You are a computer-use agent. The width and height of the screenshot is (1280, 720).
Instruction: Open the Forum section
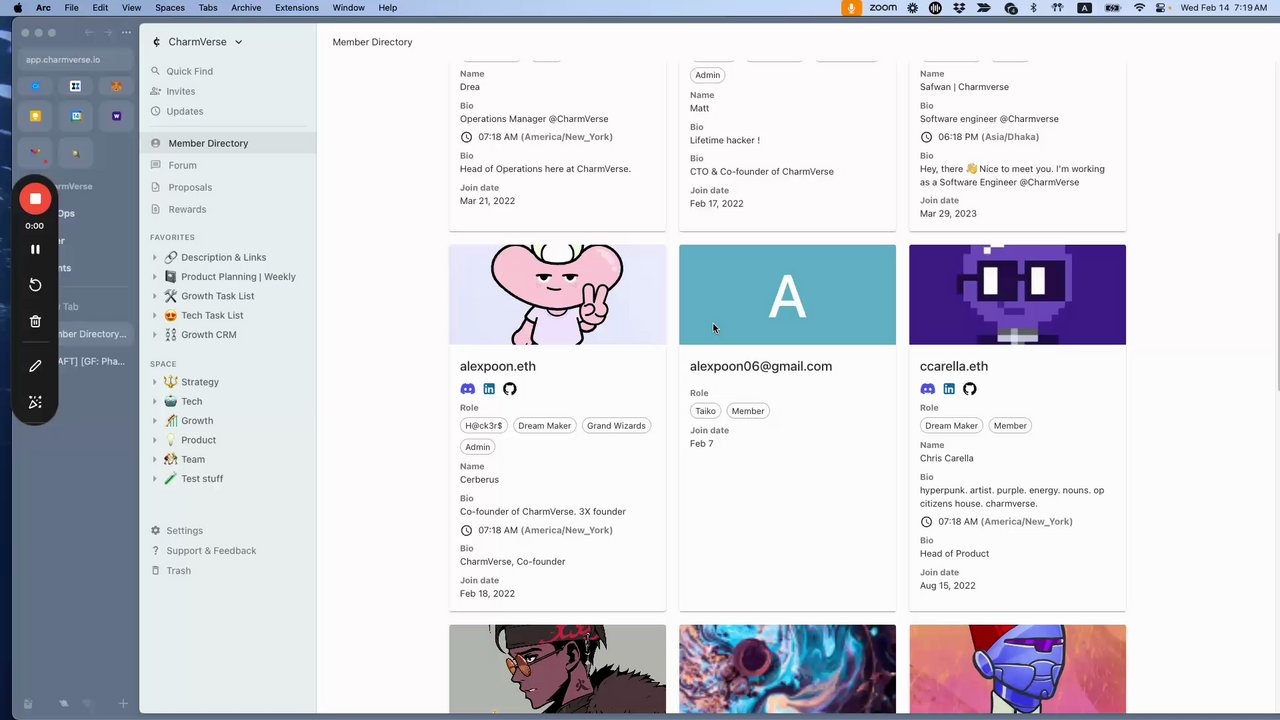pyautogui.click(x=228, y=165)
